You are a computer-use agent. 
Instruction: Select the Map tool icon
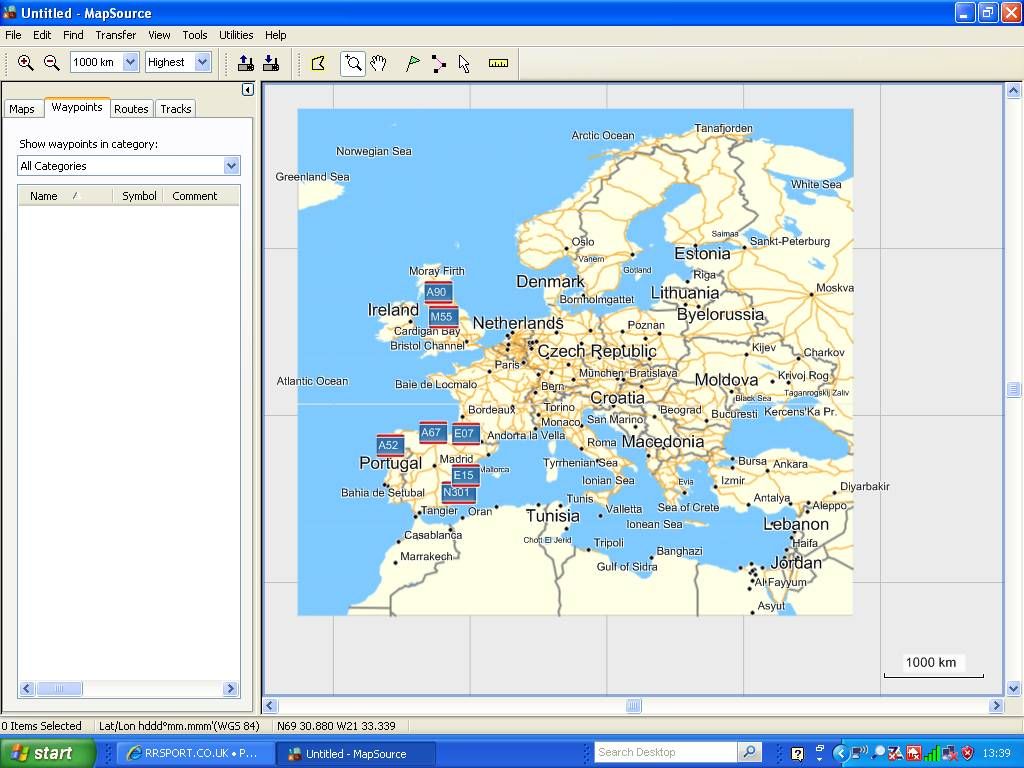coord(318,63)
